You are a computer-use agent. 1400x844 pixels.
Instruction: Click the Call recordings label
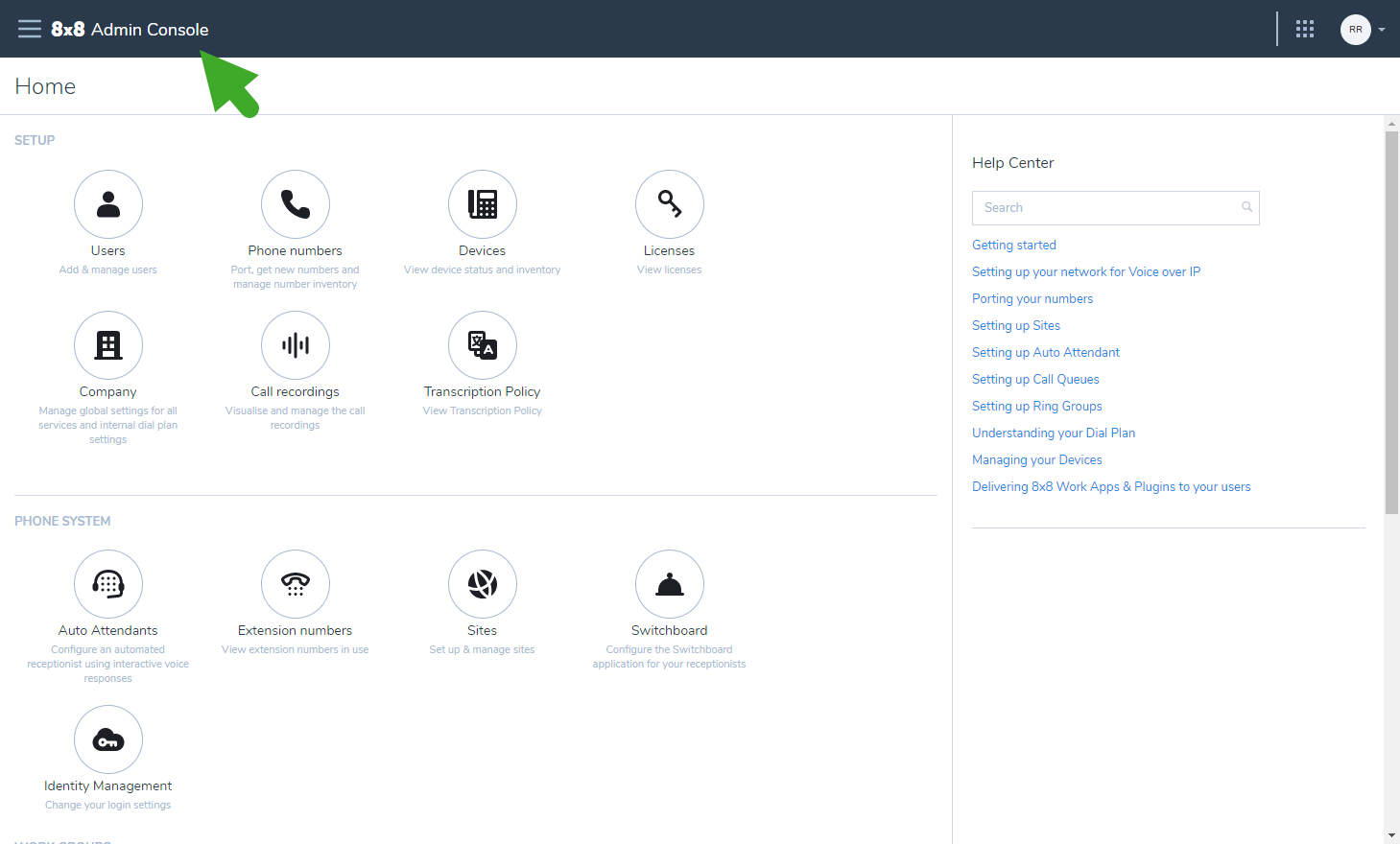coord(296,391)
